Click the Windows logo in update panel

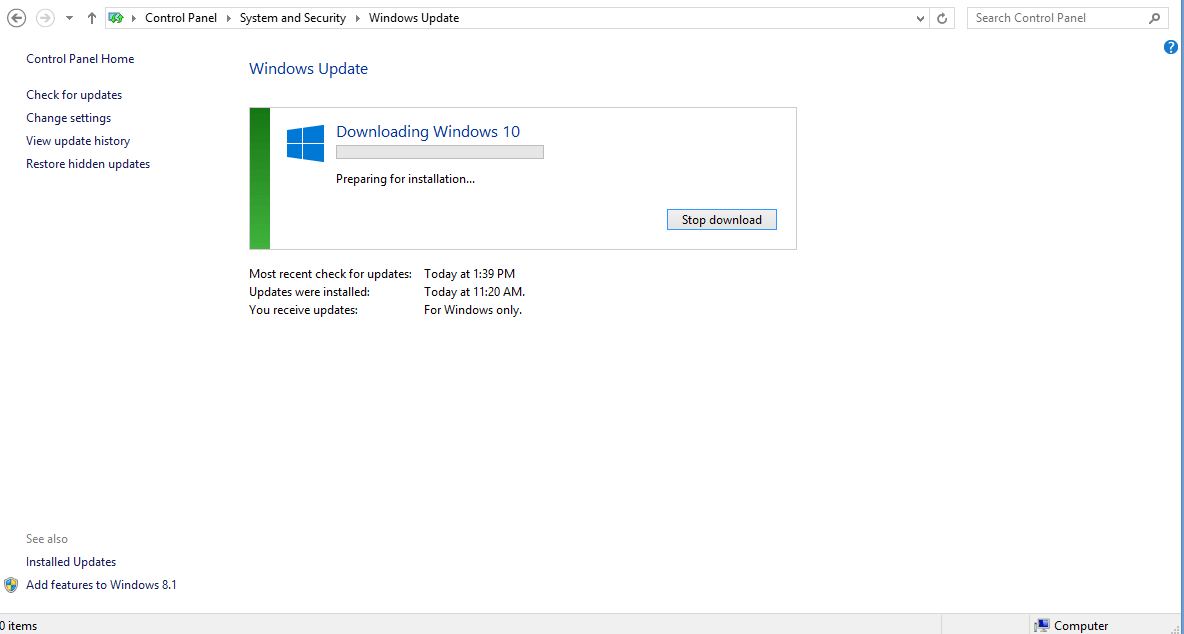pyautogui.click(x=305, y=143)
